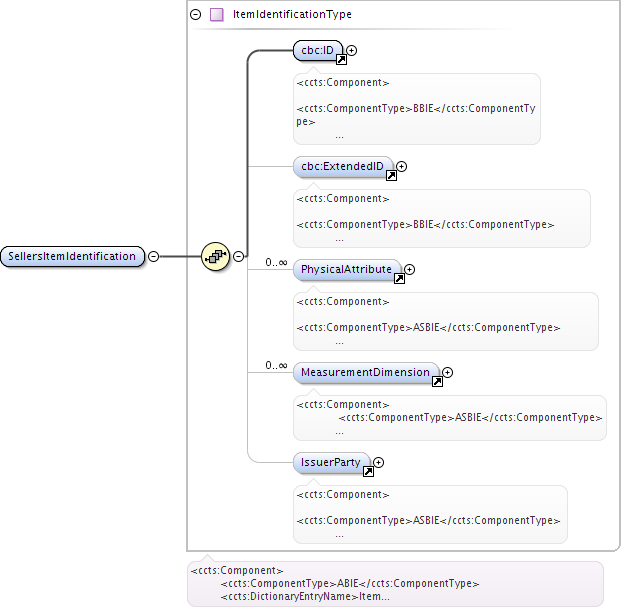This screenshot has height=610, width=622.
Task: Click the ABIE annotation box at bottom
Action: [x=394, y=584]
